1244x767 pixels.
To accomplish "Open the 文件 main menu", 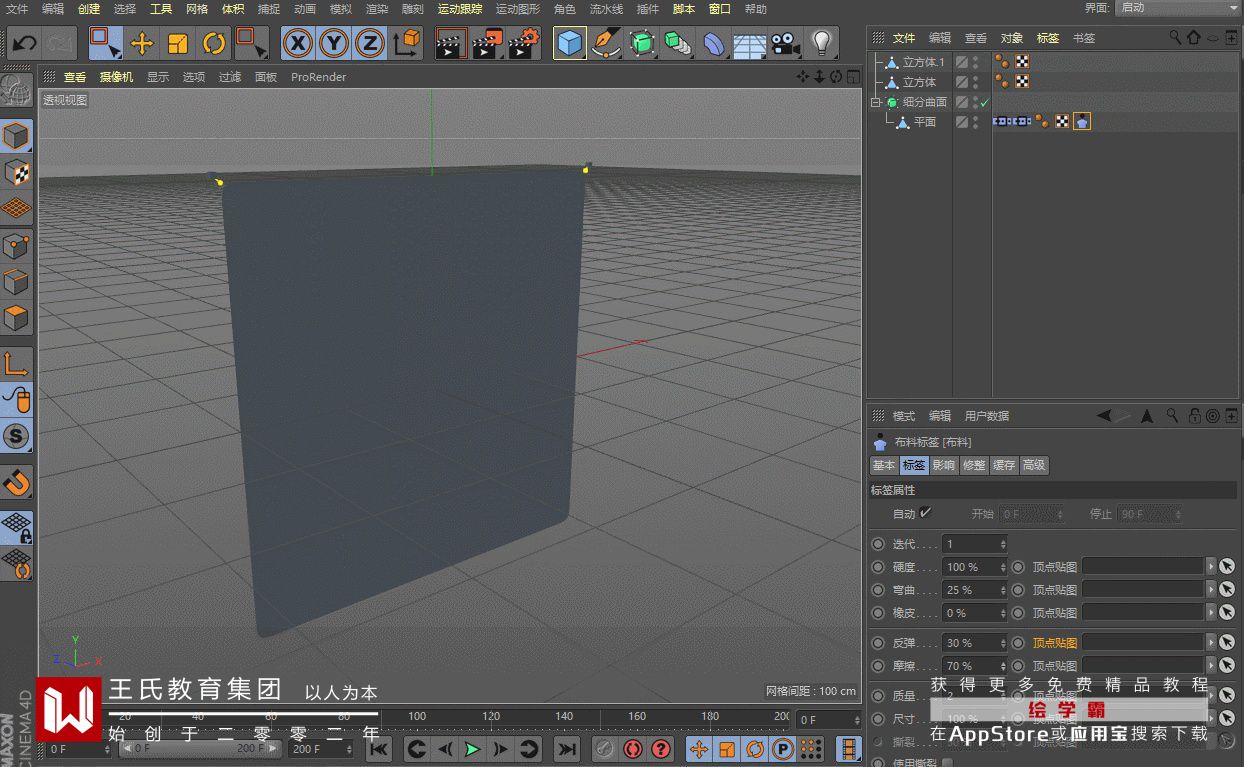I will [x=17, y=9].
